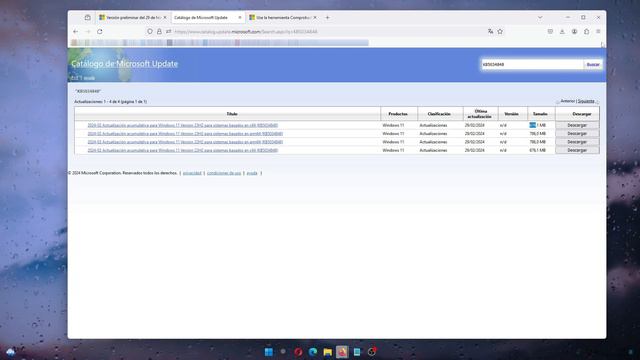Click the translate page icon in address bar
The height and width of the screenshot is (360, 640).
(x=490, y=31)
